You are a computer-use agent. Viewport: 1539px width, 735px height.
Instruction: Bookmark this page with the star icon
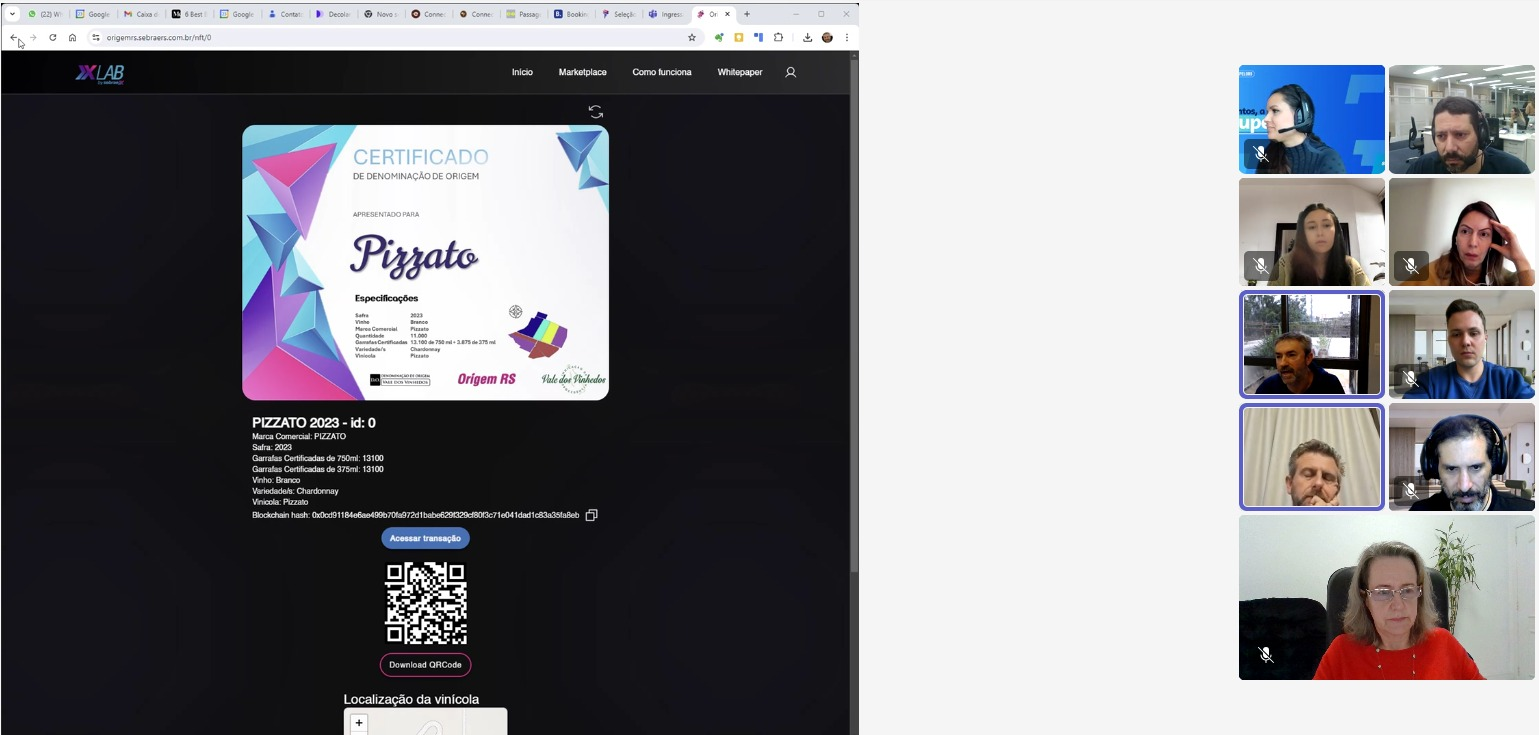click(691, 37)
